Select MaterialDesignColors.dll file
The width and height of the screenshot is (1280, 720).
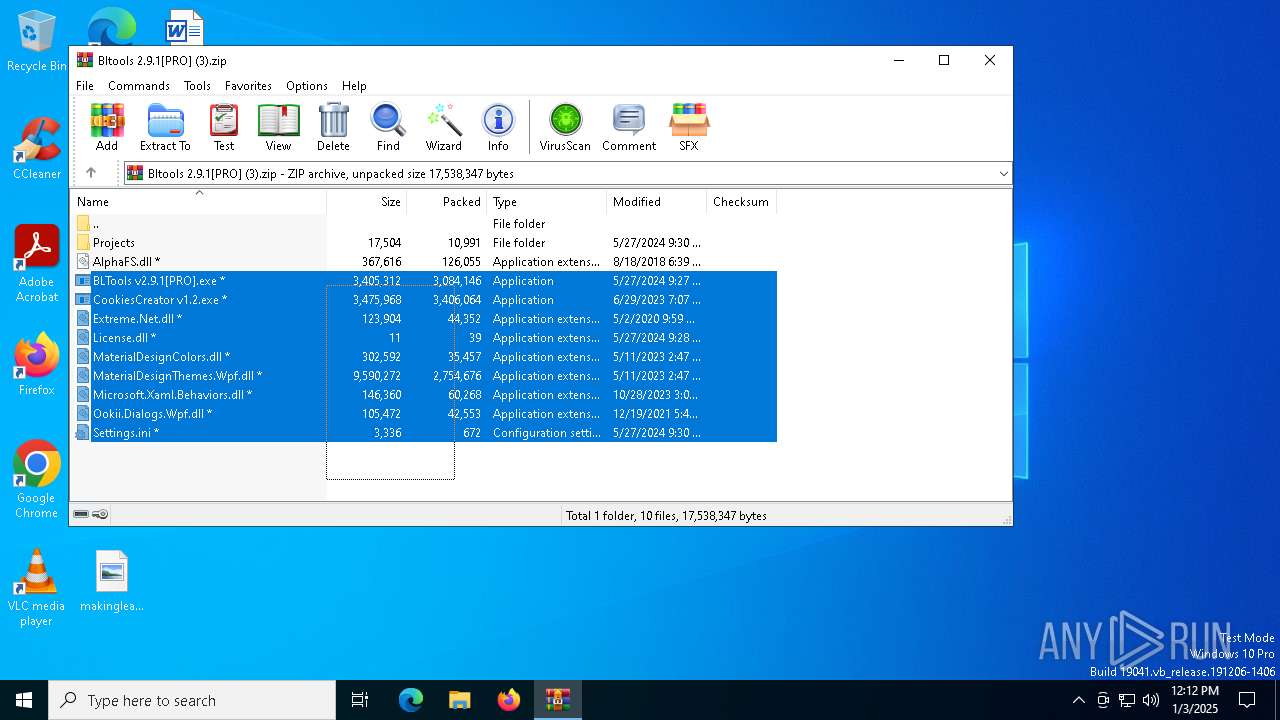tap(424, 357)
